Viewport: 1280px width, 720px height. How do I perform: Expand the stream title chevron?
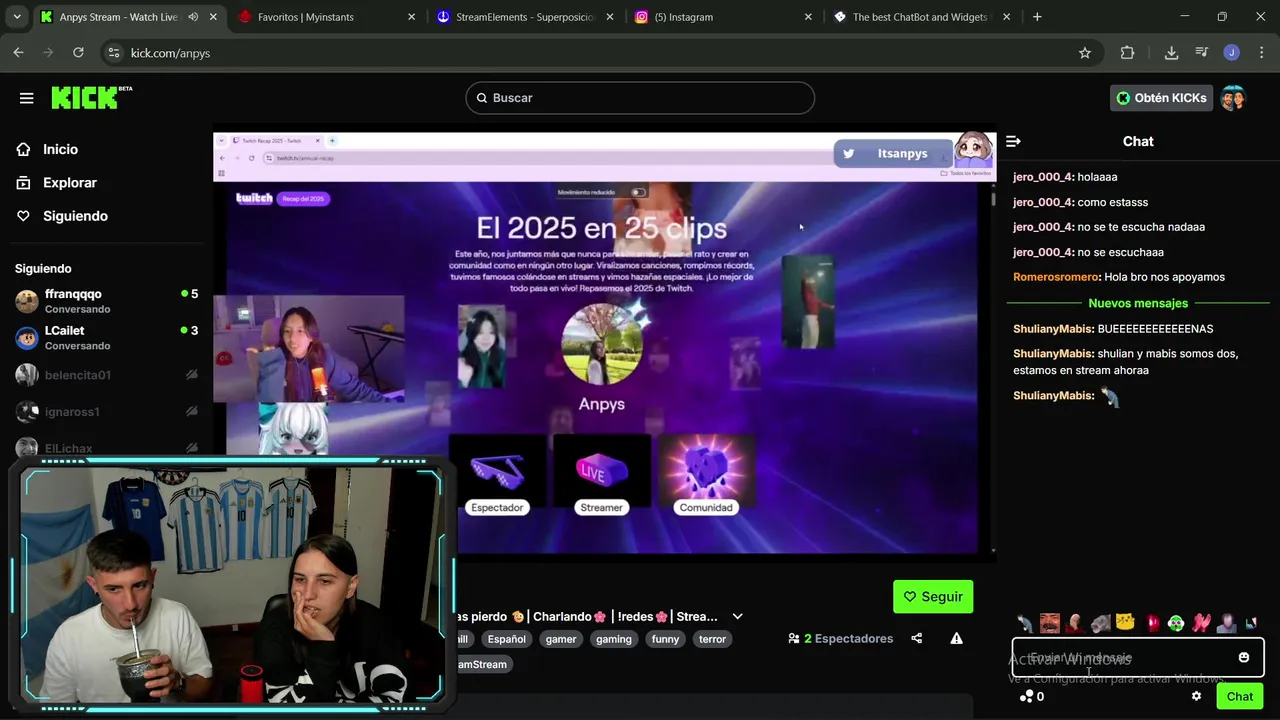[738, 617]
